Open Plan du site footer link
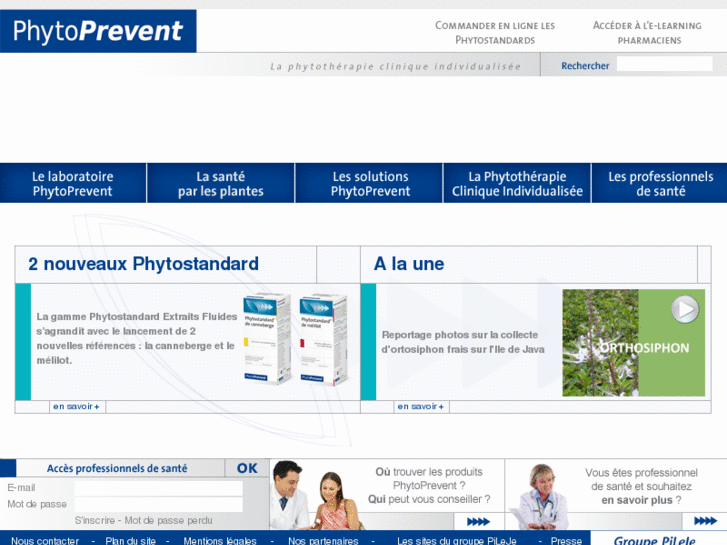The height and width of the screenshot is (545, 727). point(130,541)
